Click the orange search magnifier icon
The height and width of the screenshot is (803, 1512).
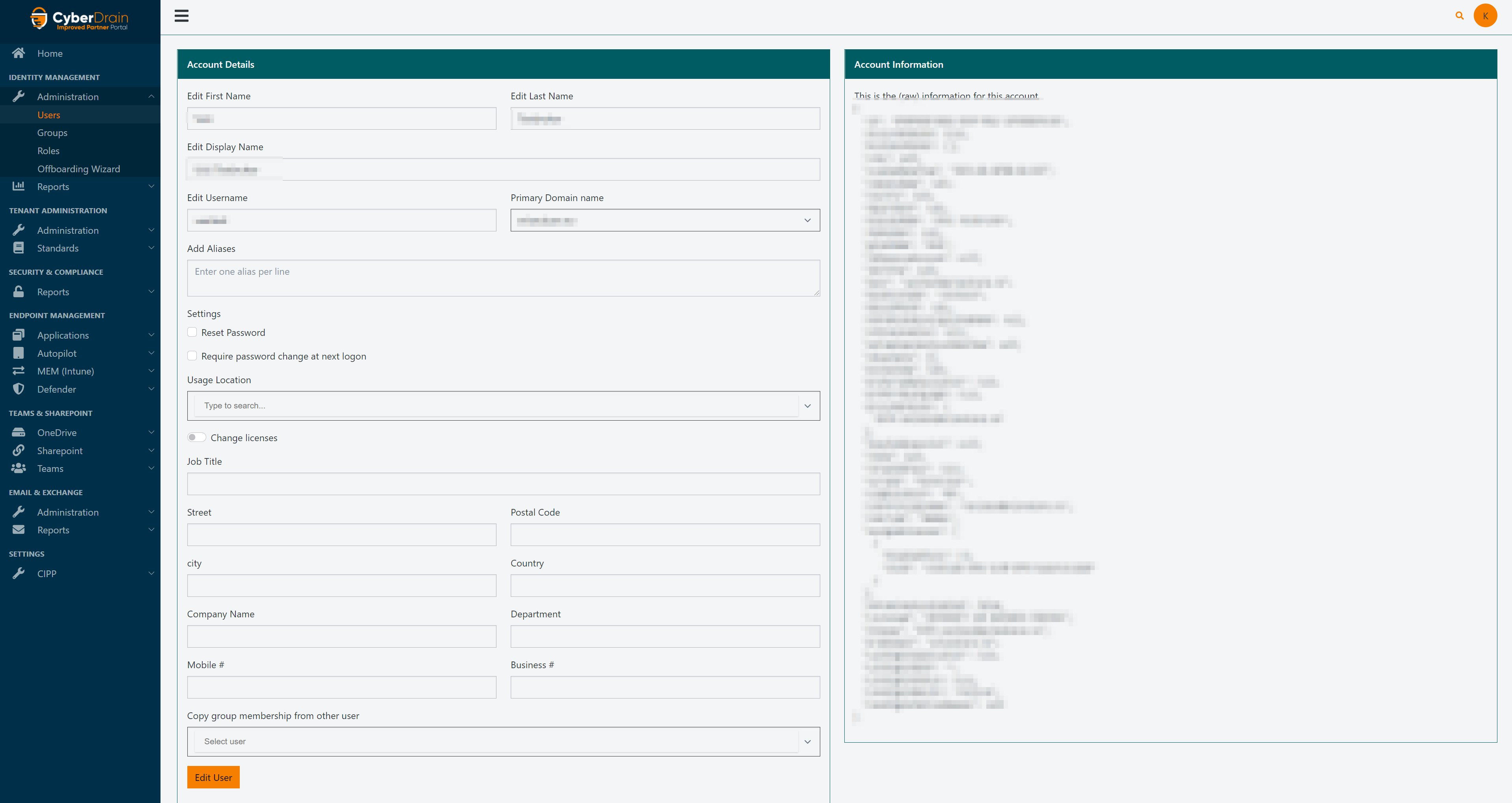[x=1459, y=16]
